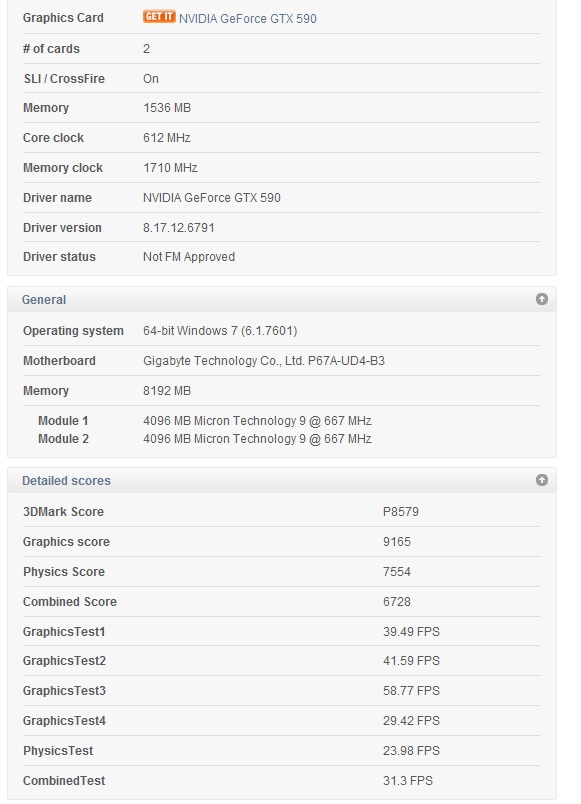
Task: Select the Motherboard value P67A-UD4-B3
Action: pyautogui.click(x=264, y=361)
